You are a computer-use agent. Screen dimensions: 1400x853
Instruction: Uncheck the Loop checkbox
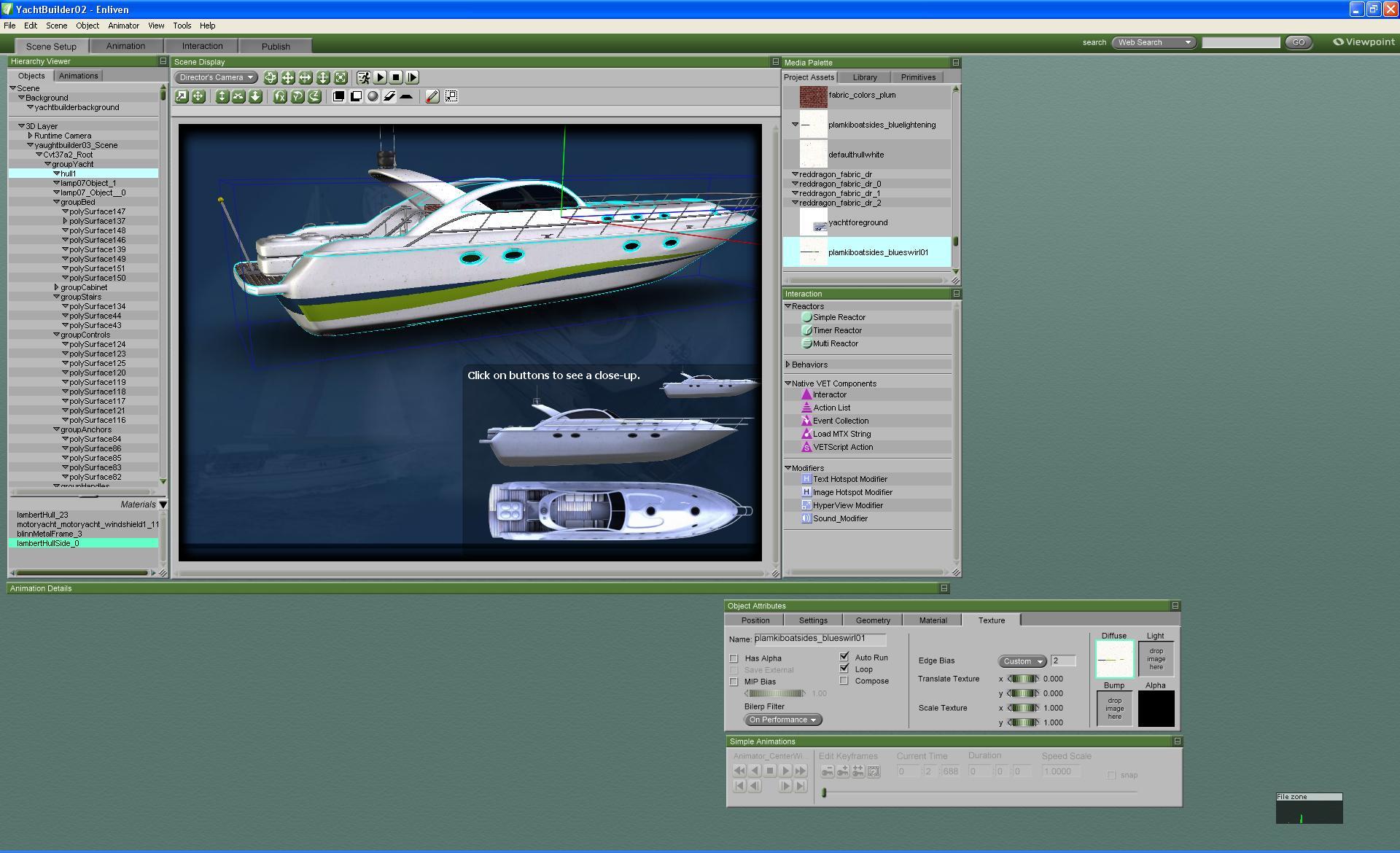pos(844,669)
